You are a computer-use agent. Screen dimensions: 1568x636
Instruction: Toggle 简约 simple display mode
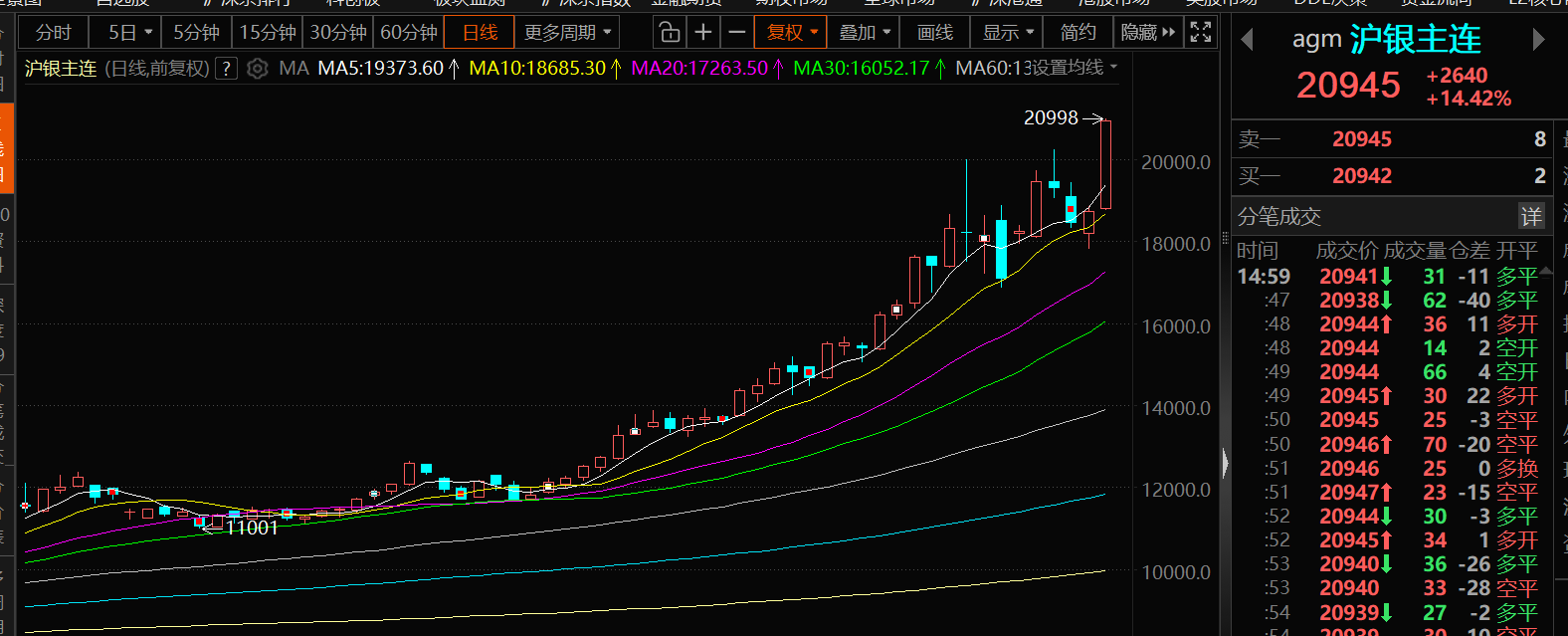tap(1078, 33)
